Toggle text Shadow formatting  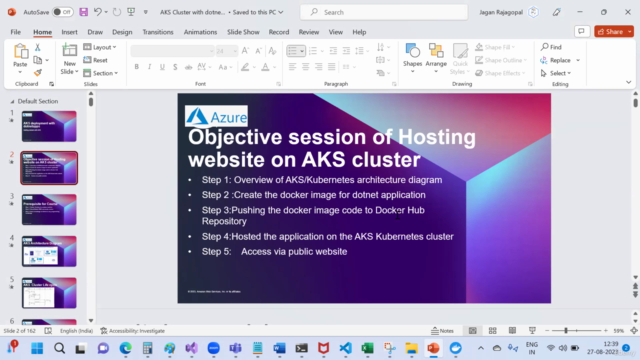tap(175, 67)
